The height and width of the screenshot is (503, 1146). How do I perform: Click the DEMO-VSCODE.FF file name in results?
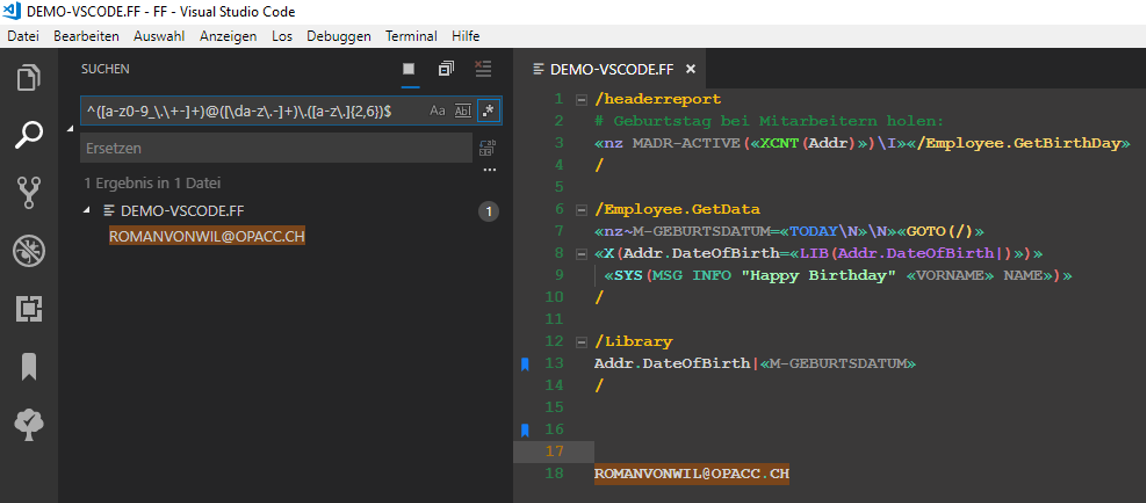point(182,211)
